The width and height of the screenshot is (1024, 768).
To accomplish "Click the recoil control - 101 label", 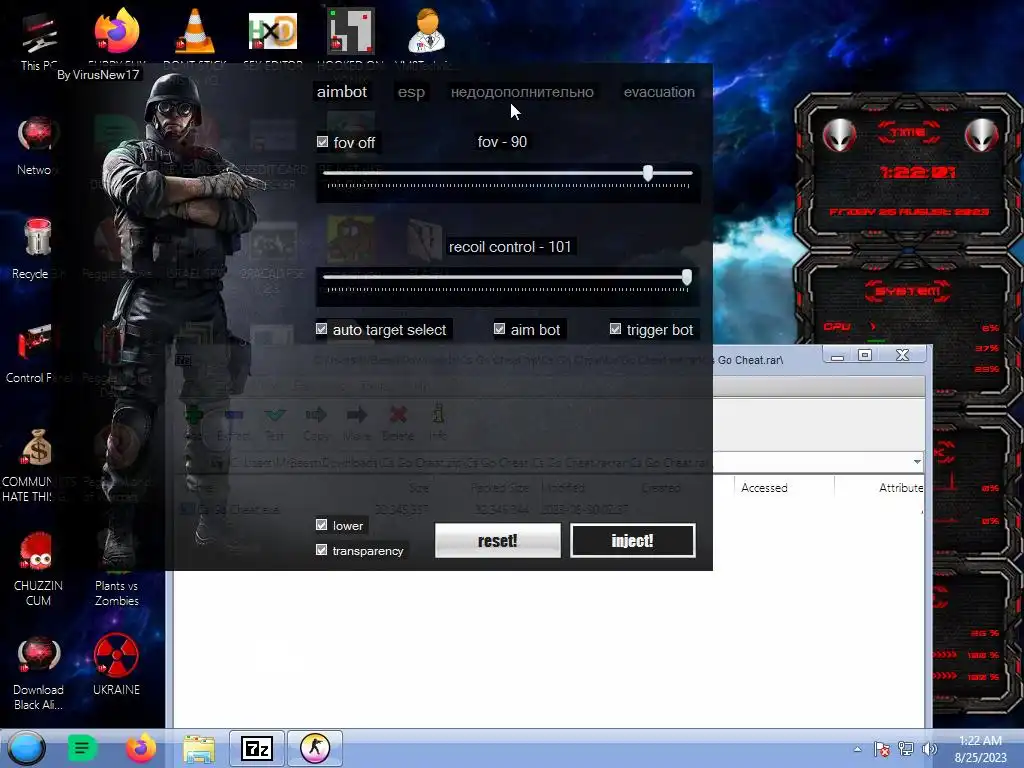I will click(510, 247).
